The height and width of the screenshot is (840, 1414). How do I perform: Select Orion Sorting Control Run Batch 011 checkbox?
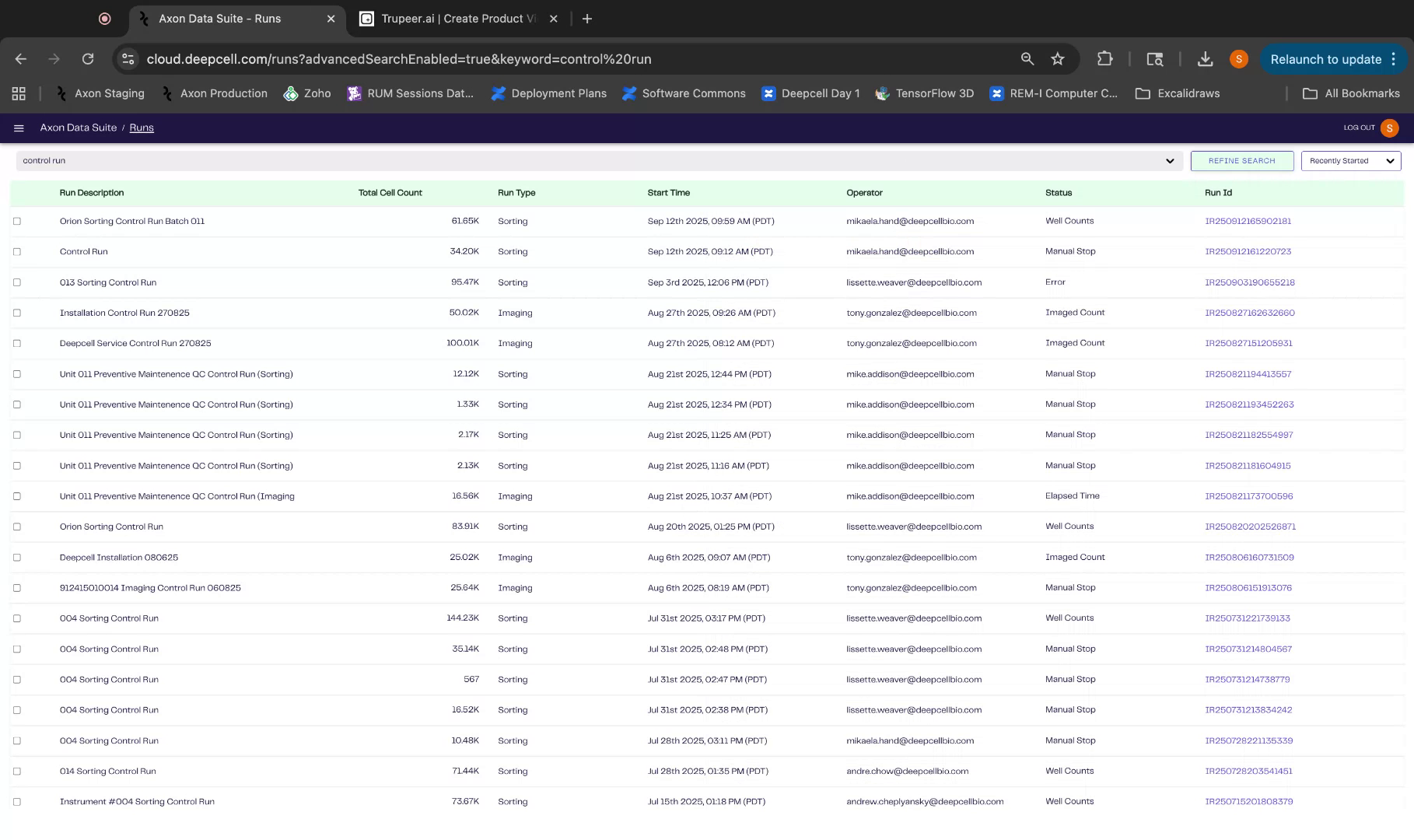[17, 220]
